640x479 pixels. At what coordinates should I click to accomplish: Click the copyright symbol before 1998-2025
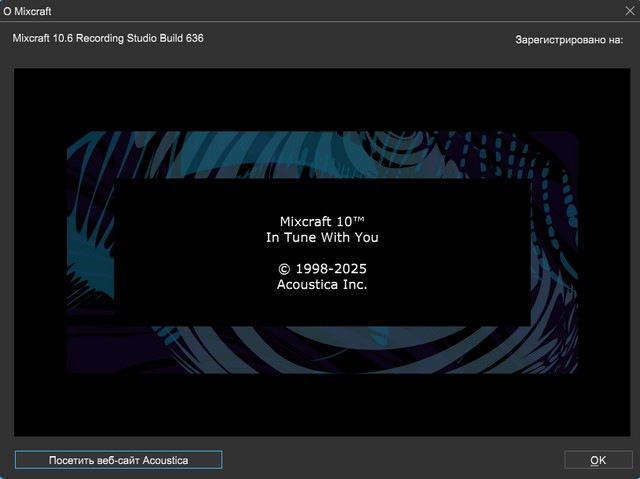click(x=284, y=270)
